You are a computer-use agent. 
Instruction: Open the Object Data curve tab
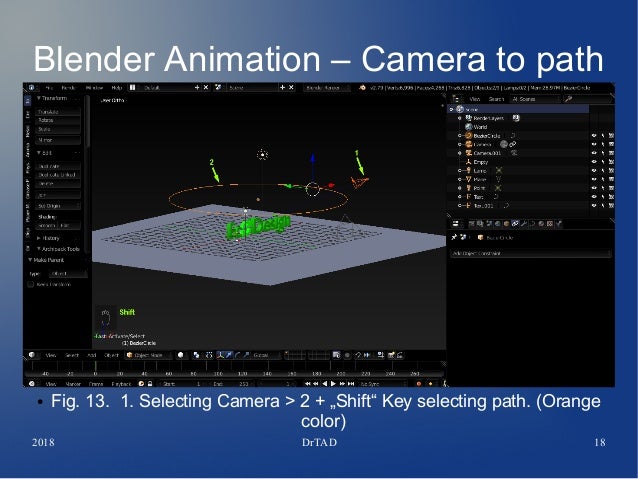532,223
